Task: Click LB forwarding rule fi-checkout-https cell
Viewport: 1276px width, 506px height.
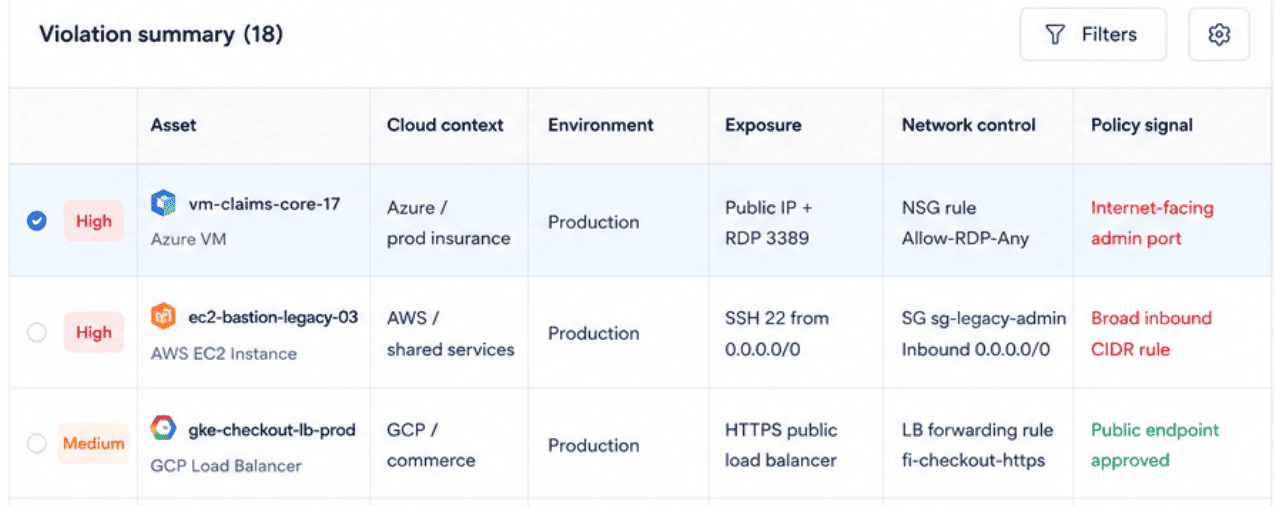Action: point(978,445)
